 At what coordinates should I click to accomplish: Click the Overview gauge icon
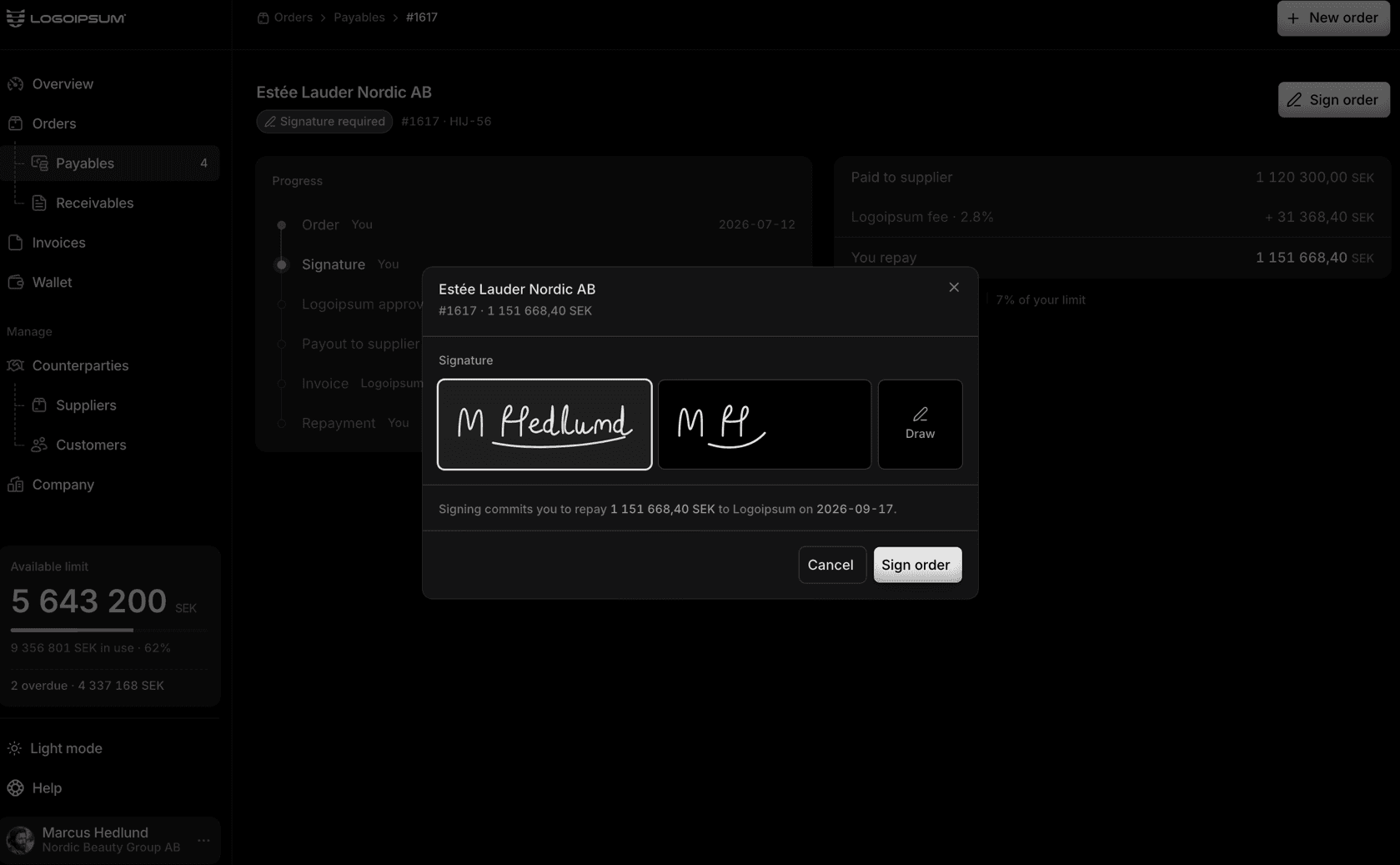(15, 84)
